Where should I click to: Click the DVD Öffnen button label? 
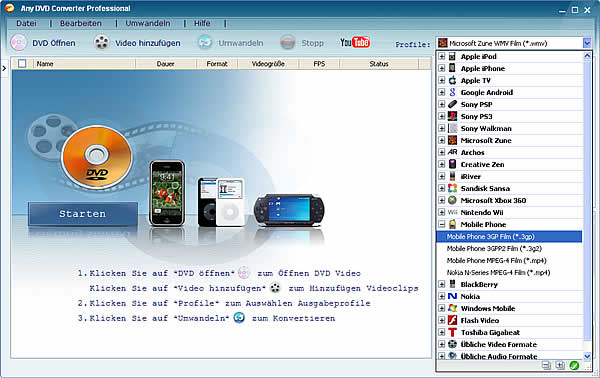pos(54,43)
